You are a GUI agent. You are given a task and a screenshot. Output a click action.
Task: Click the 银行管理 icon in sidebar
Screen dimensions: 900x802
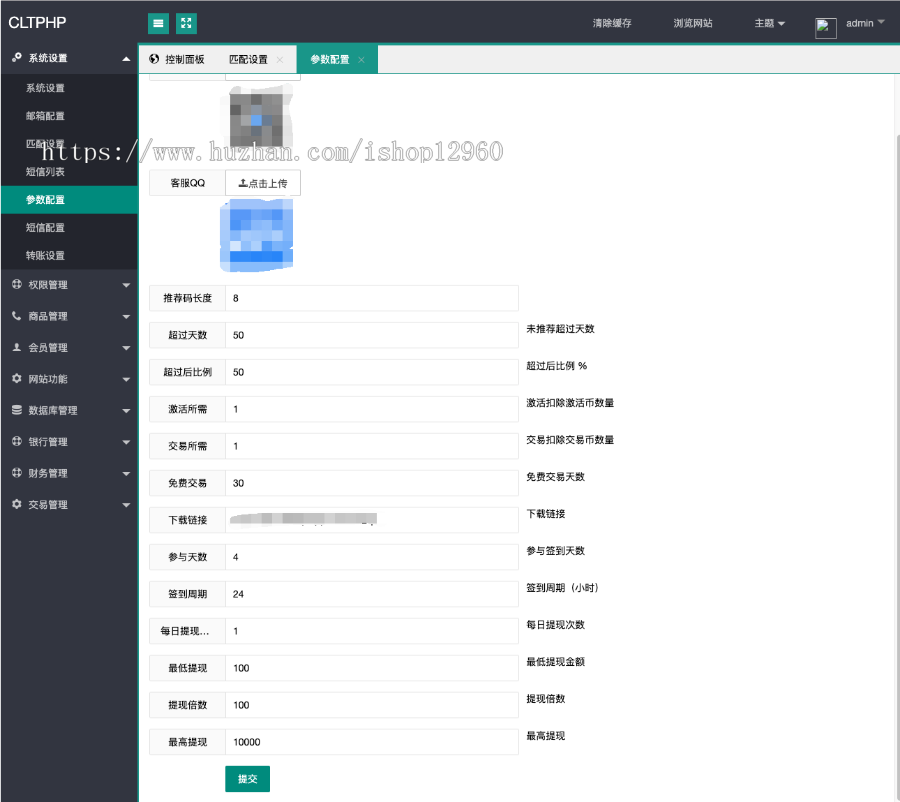click(17, 441)
